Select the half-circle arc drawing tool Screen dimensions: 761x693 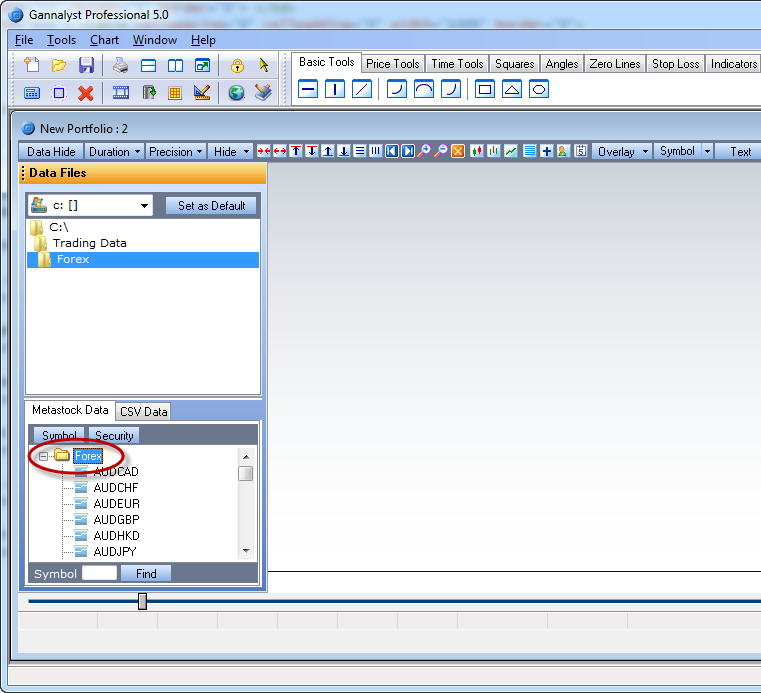click(424, 89)
